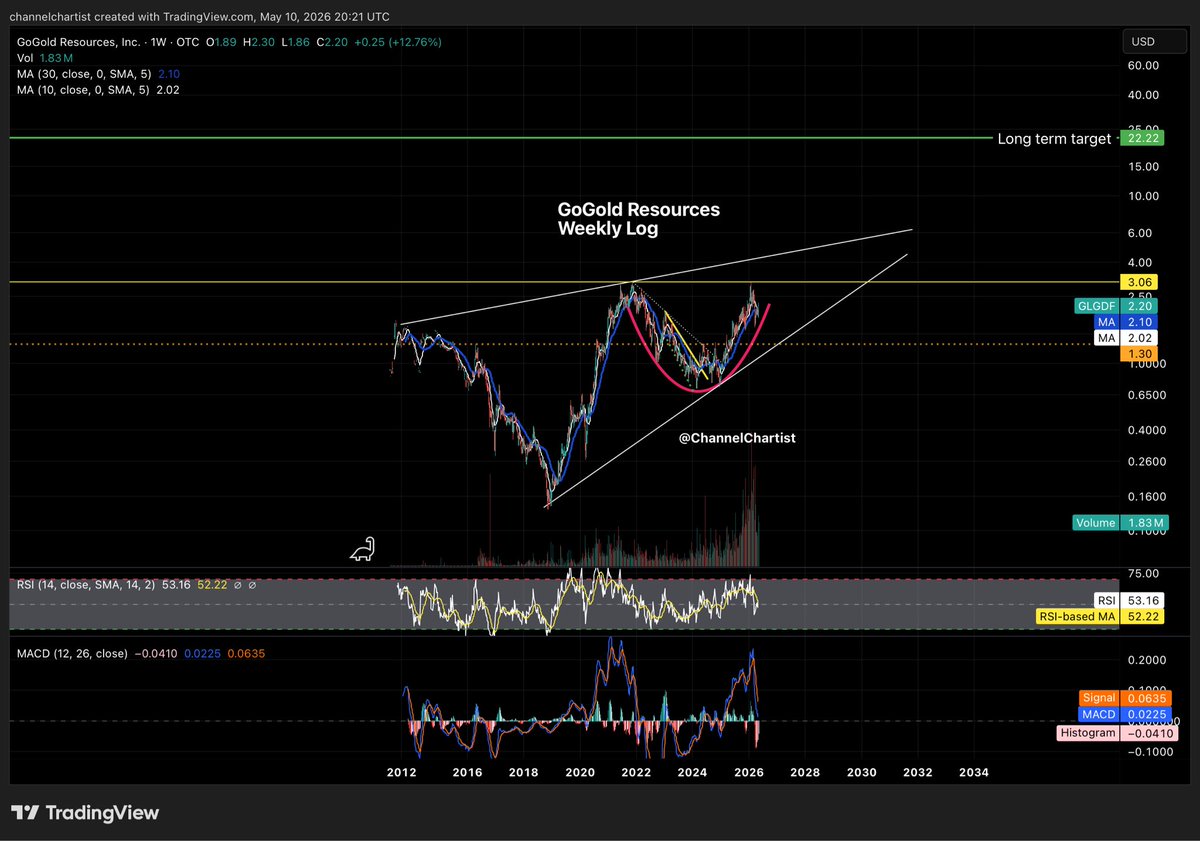Select the MA (10, close, 0, SMA, 5) legend
The height and width of the screenshot is (841, 1200).
click(x=98, y=90)
